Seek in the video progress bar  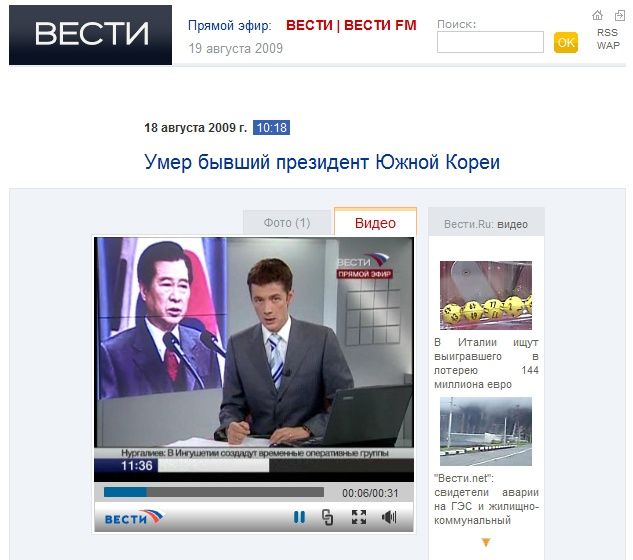(214, 492)
